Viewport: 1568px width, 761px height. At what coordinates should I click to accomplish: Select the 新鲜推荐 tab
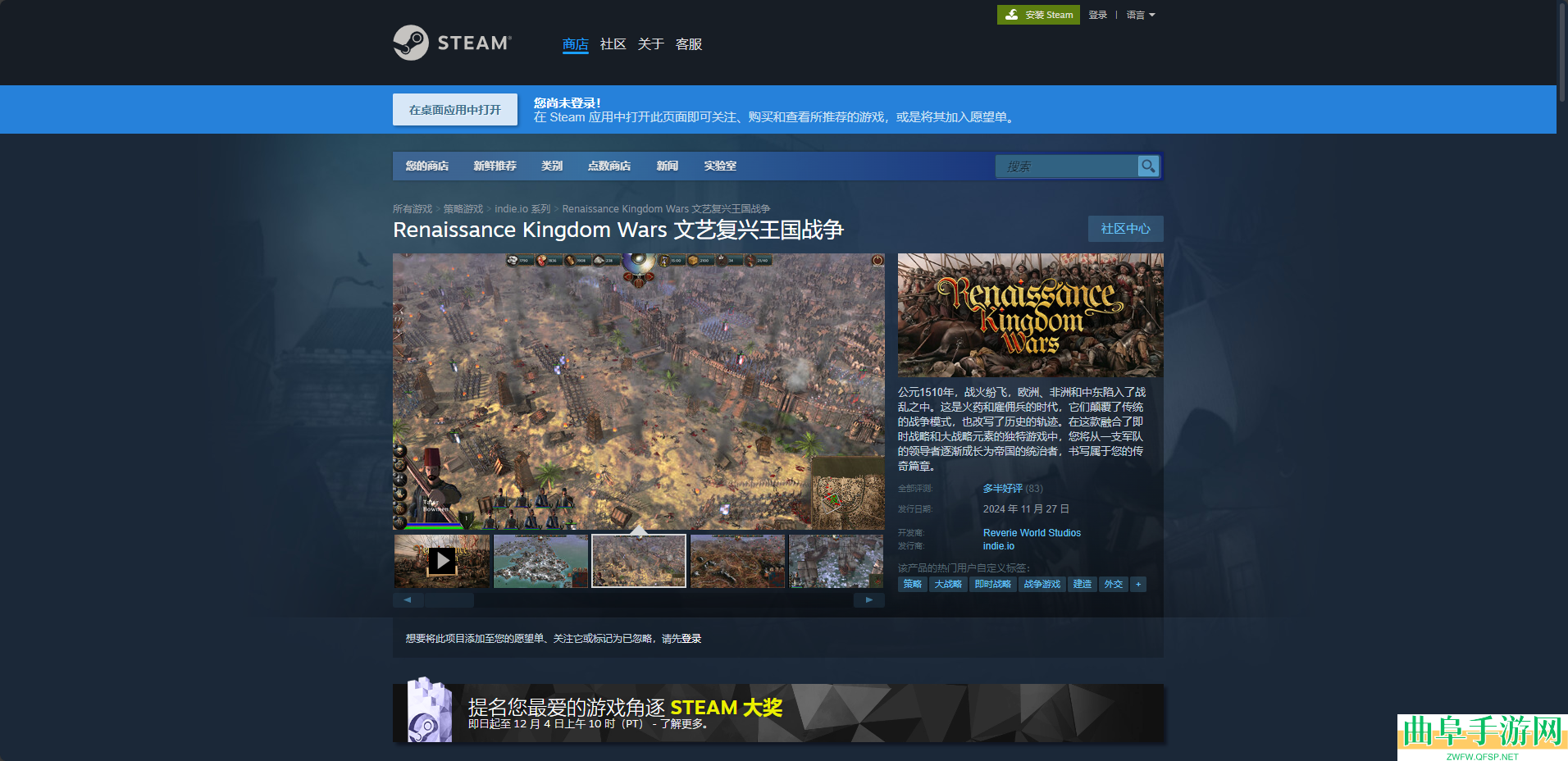click(495, 166)
